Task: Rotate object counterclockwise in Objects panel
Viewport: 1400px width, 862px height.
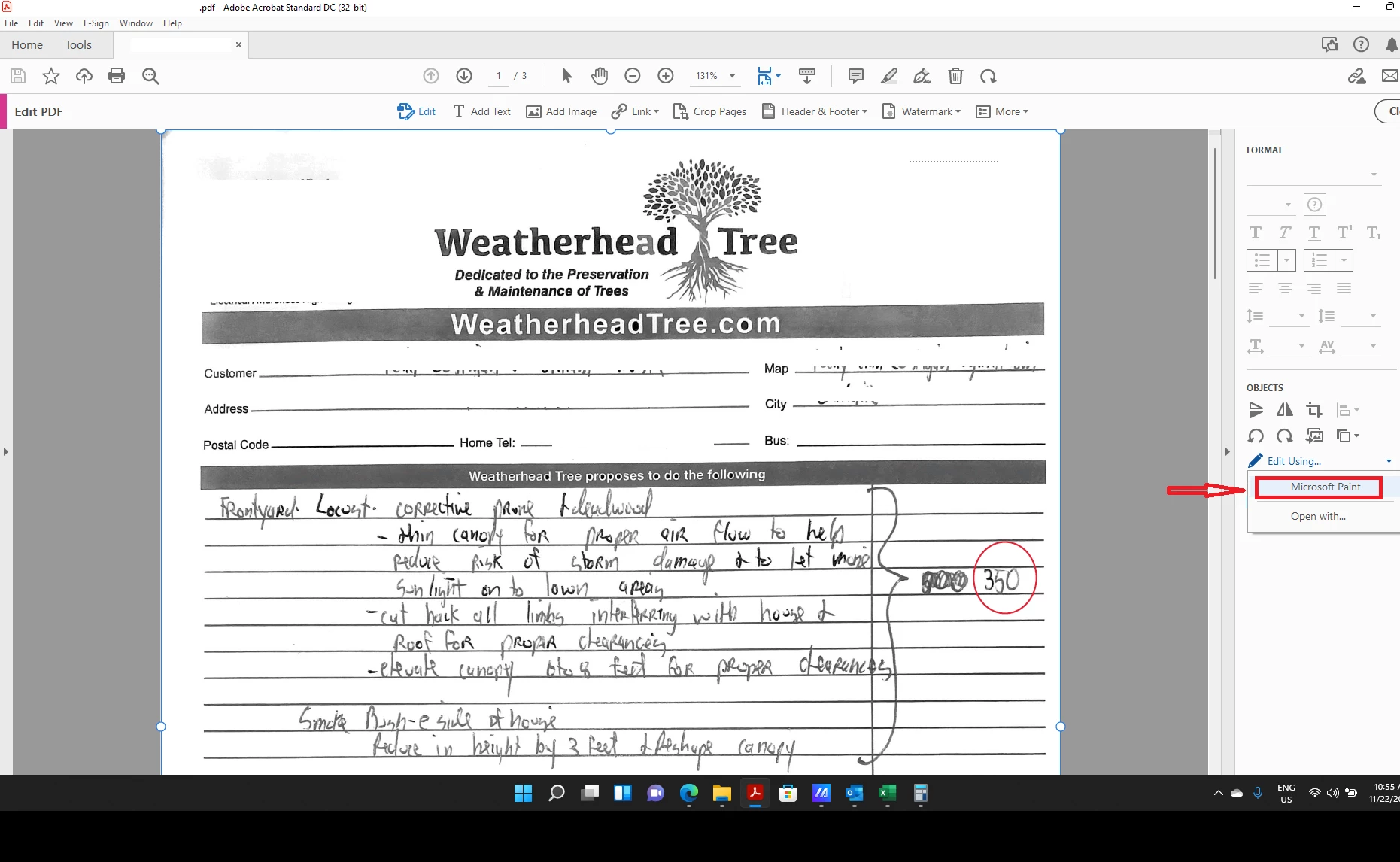Action: [x=1256, y=436]
